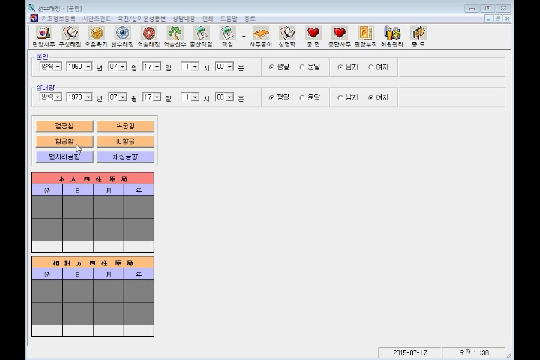This screenshot has width=540, height=360.
Task: Click the right lavender button
Action: [125, 157]
